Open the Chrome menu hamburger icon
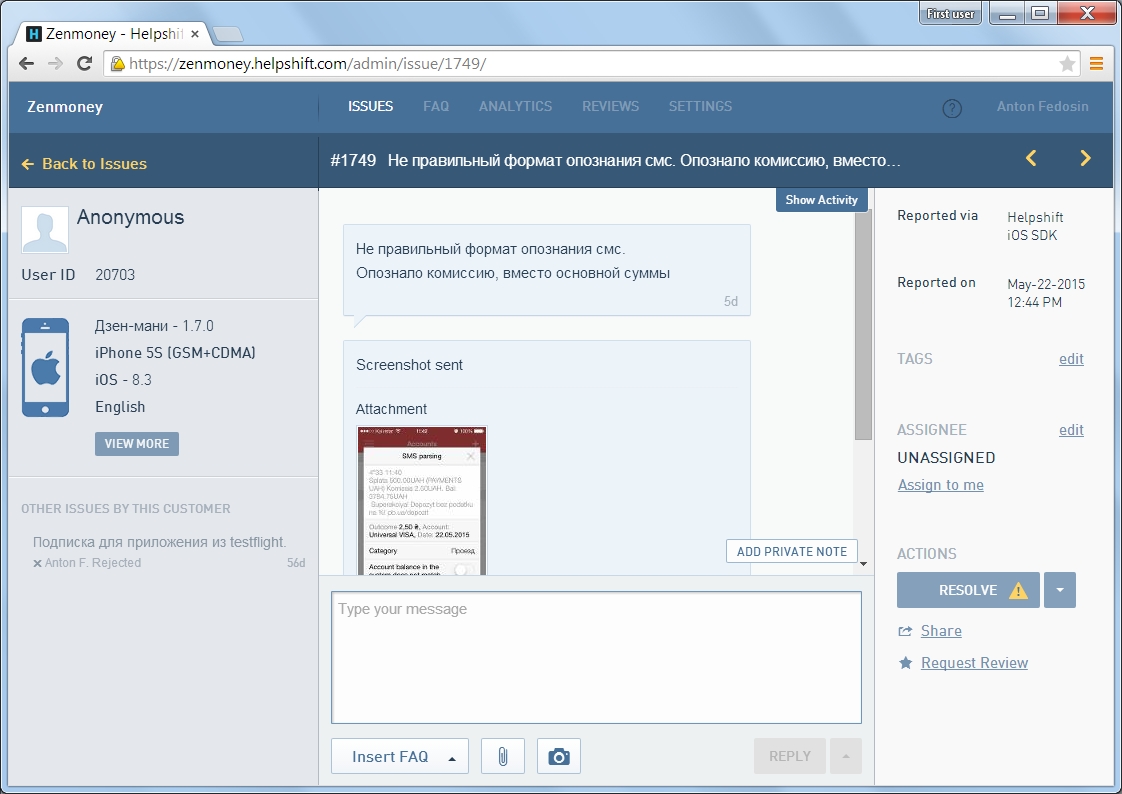 1096,64
